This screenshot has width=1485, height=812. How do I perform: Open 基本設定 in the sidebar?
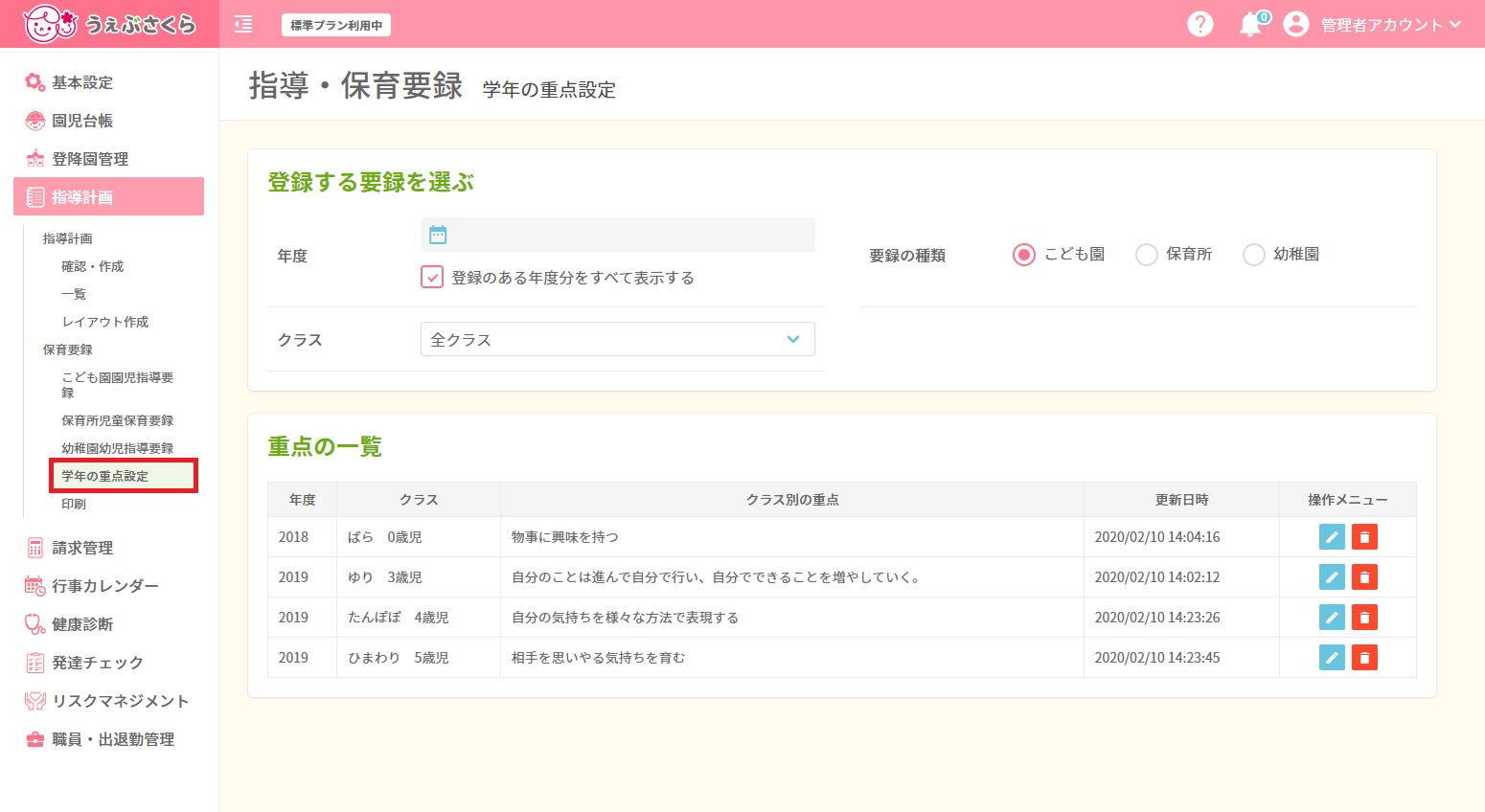click(82, 82)
